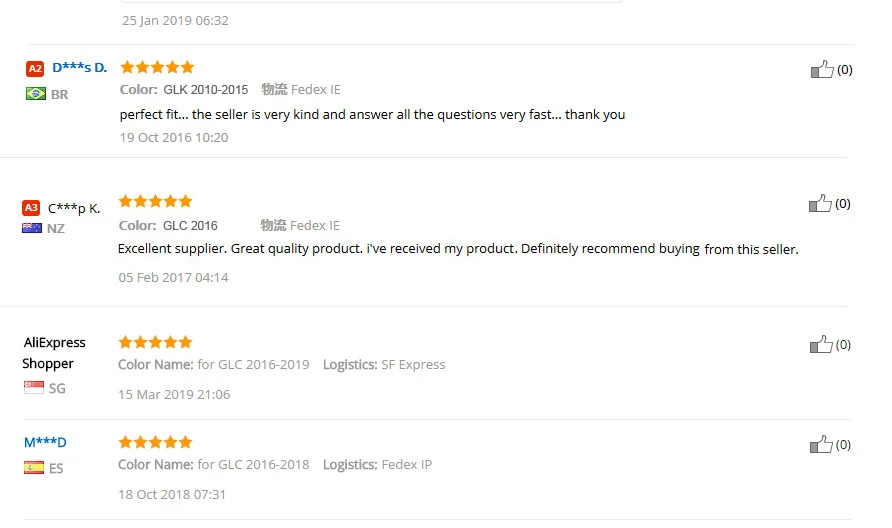
Task: Click the star rating above SF Express review
Action: tap(155, 342)
